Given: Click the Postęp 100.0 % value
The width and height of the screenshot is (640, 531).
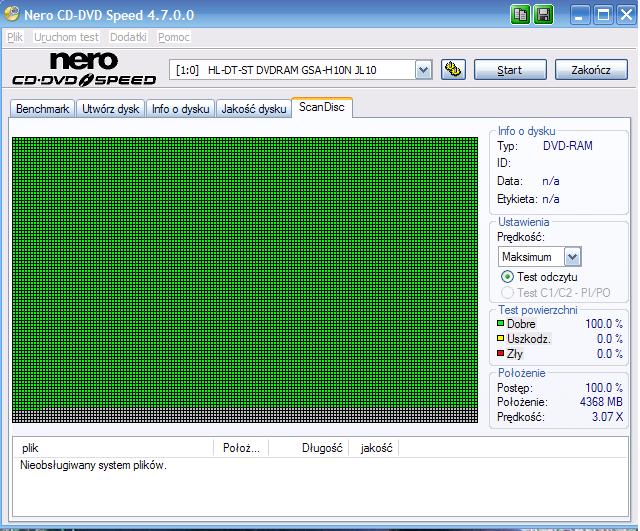Looking at the screenshot, I should point(604,388).
